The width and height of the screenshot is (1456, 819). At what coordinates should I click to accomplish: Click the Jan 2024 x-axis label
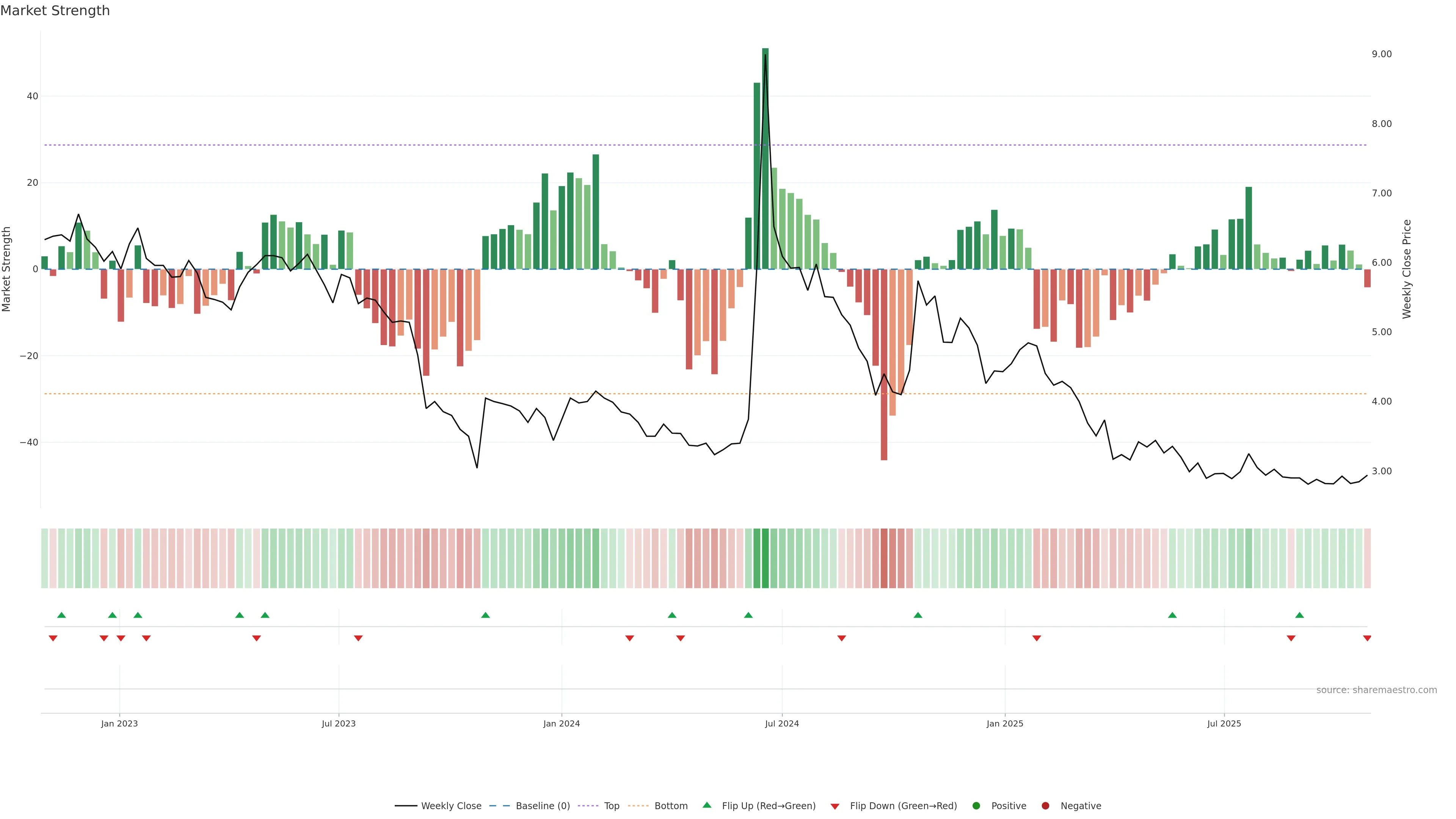point(561,723)
